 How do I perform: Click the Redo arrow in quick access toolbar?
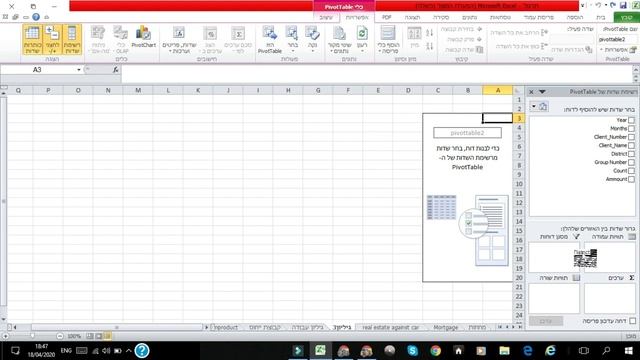pyautogui.click(x=598, y=5)
